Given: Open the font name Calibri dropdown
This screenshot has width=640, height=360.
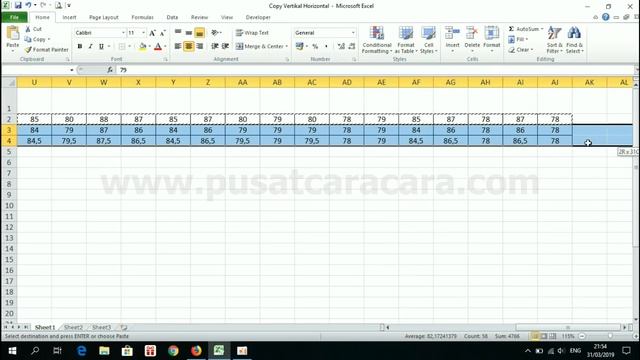Looking at the screenshot, I should pos(123,33).
